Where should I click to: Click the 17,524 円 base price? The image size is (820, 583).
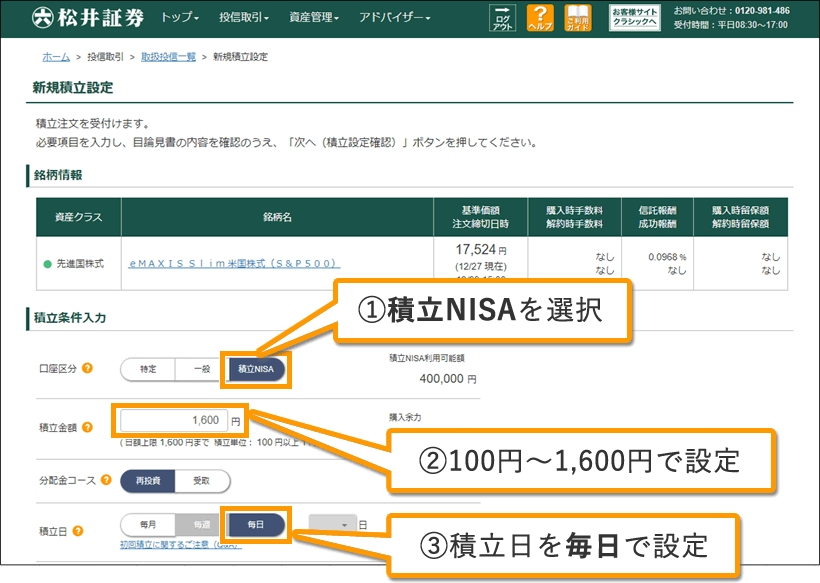coord(480,250)
